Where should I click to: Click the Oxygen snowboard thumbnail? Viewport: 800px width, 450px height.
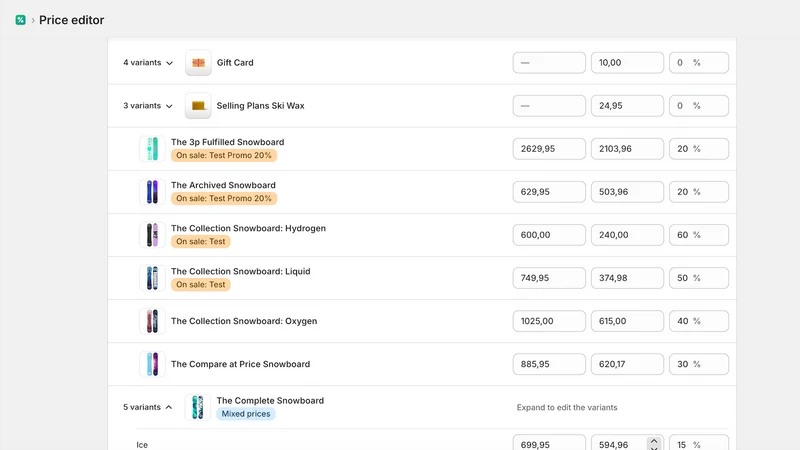[152, 321]
